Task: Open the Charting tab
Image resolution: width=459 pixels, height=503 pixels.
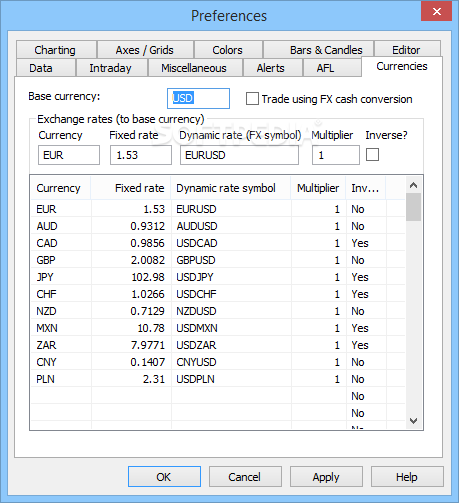Action: tap(56, 50)
